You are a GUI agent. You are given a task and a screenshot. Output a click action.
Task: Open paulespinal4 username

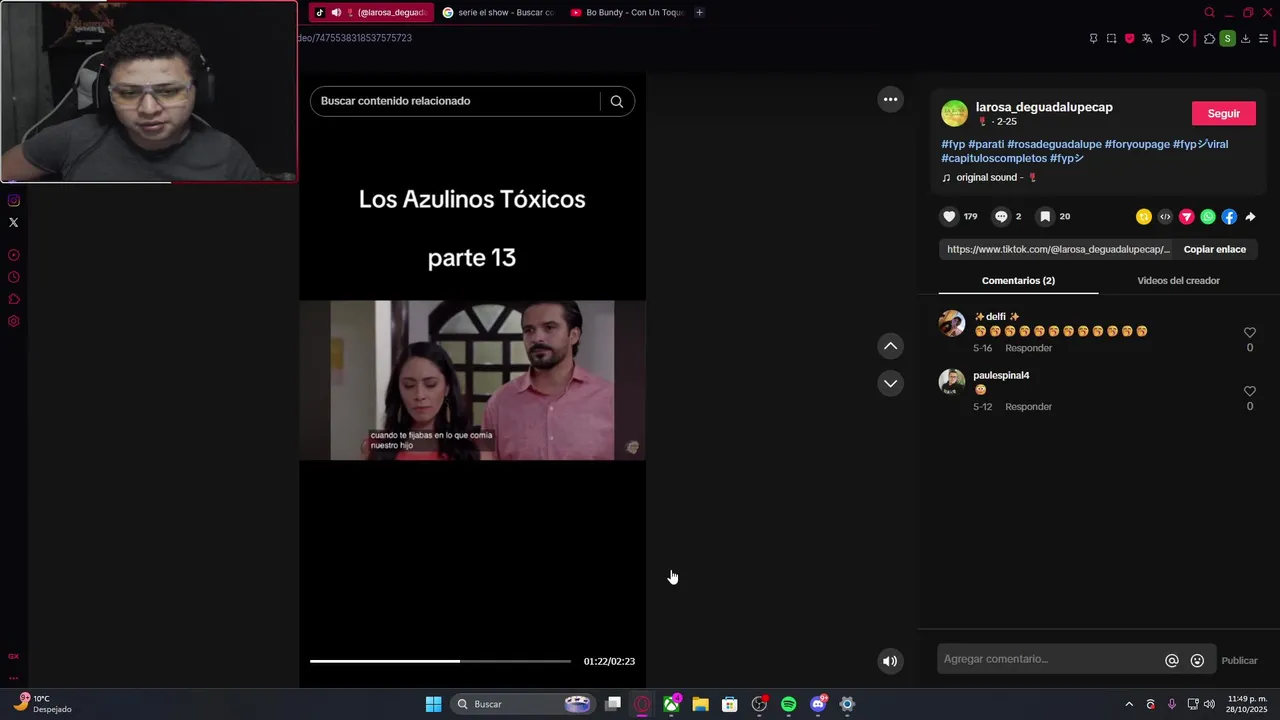1001,375
